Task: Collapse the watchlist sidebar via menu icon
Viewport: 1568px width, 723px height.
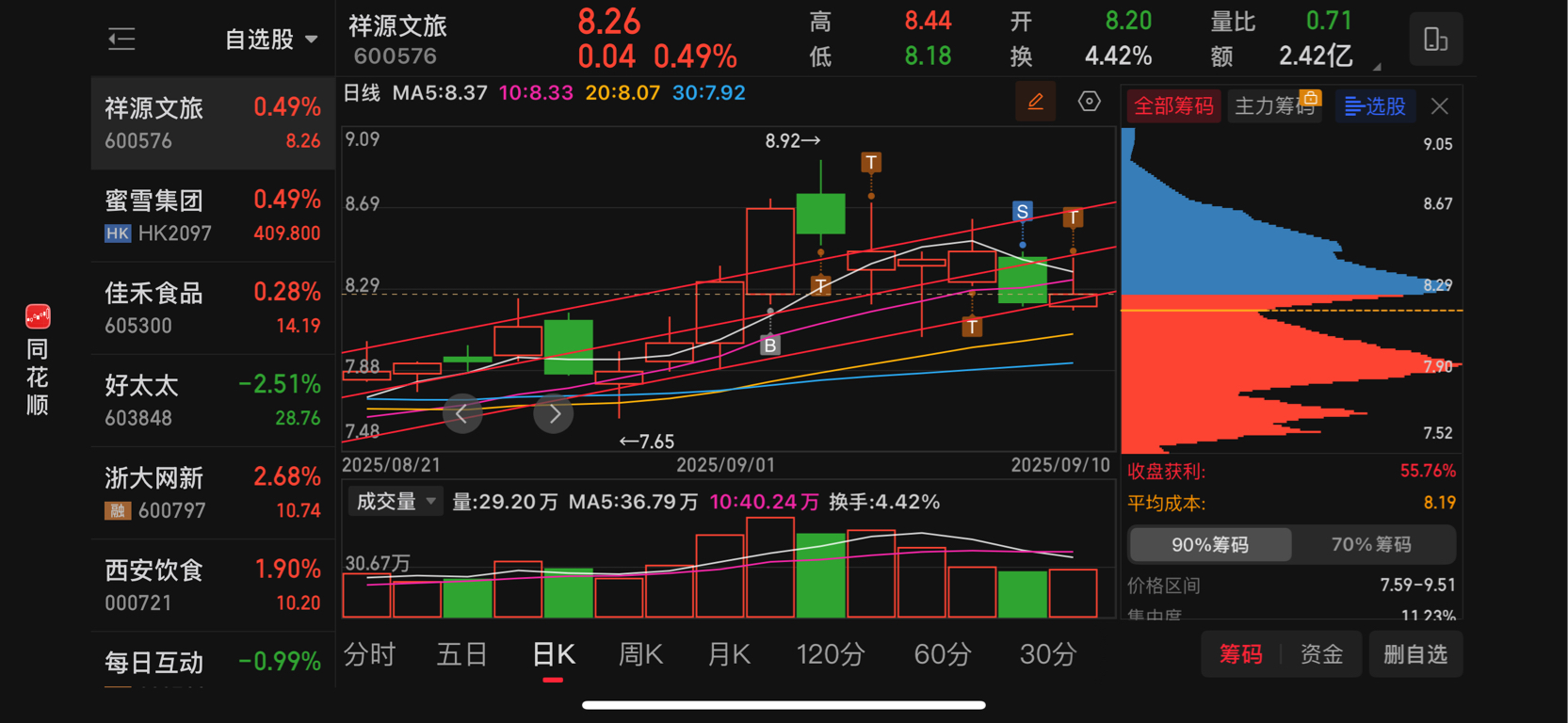Action: coord(121,39)
